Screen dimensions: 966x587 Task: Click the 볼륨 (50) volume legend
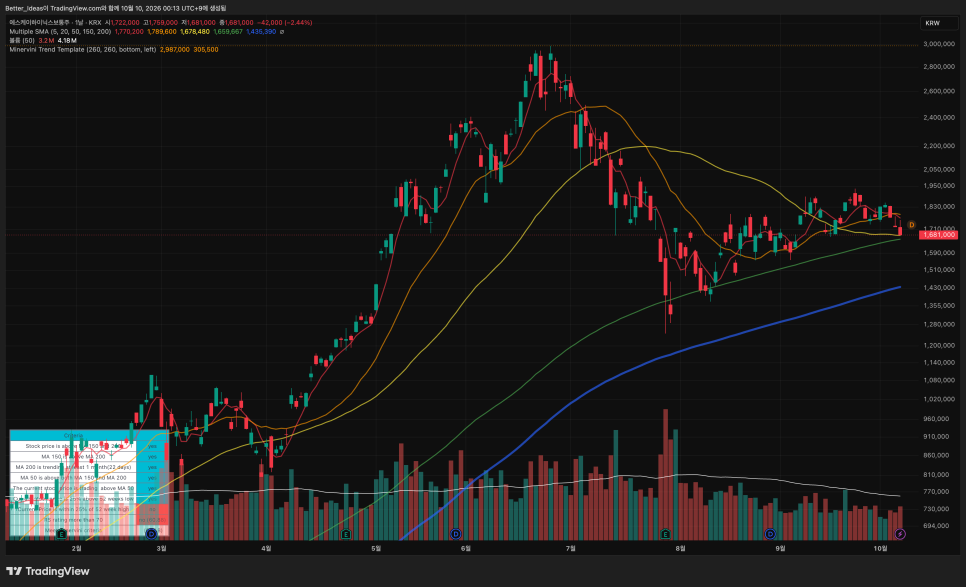(x=22, y=41)
